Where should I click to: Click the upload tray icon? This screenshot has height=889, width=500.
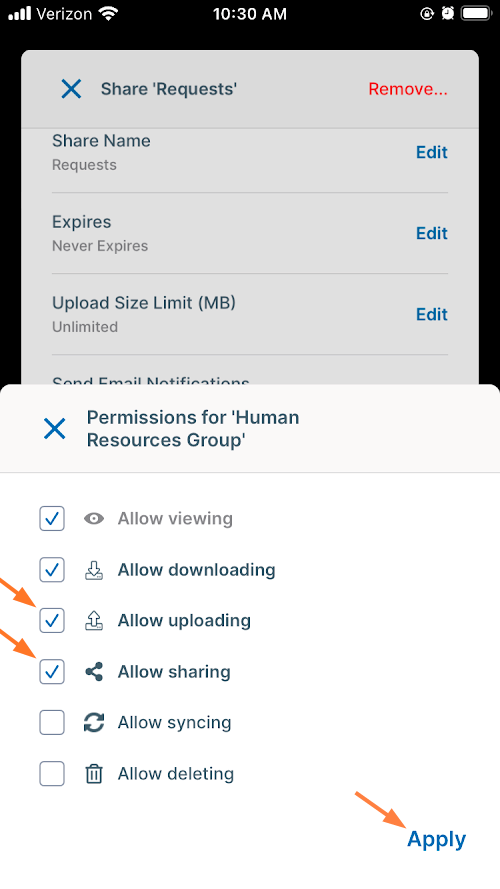coord(94,621)
